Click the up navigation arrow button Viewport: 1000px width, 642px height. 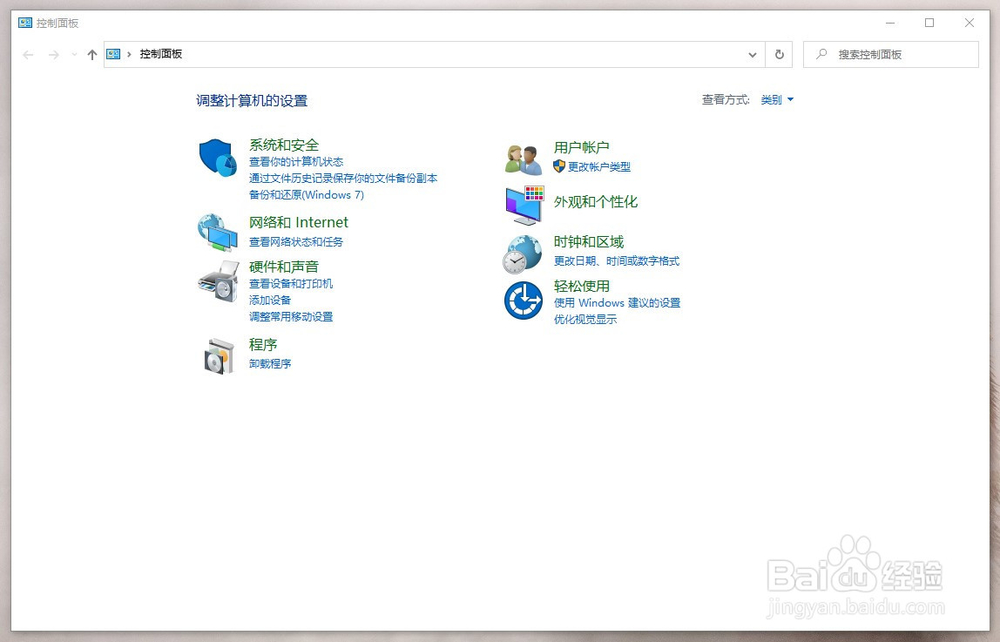tap(92, 54)
